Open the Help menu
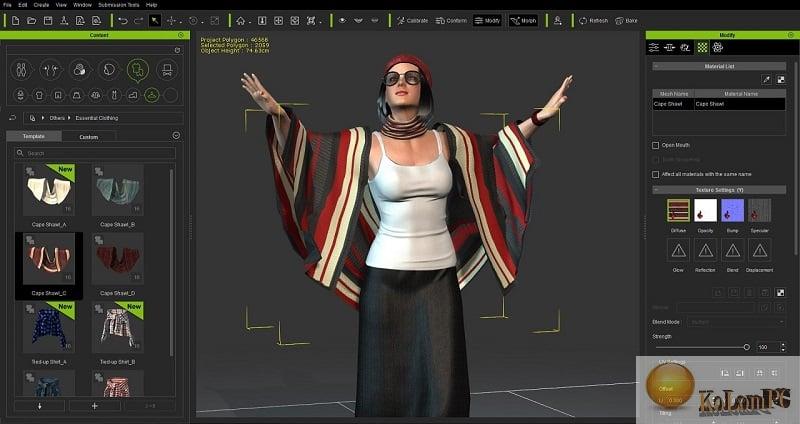 coord(152,5)
